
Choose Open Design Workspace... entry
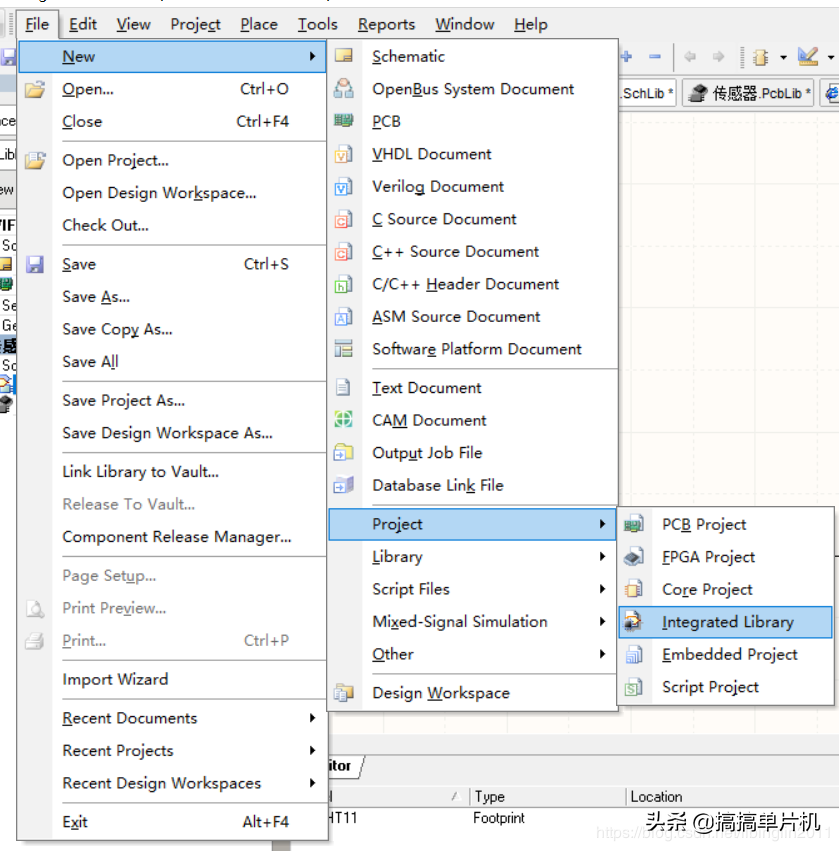(x=159, y=193)
